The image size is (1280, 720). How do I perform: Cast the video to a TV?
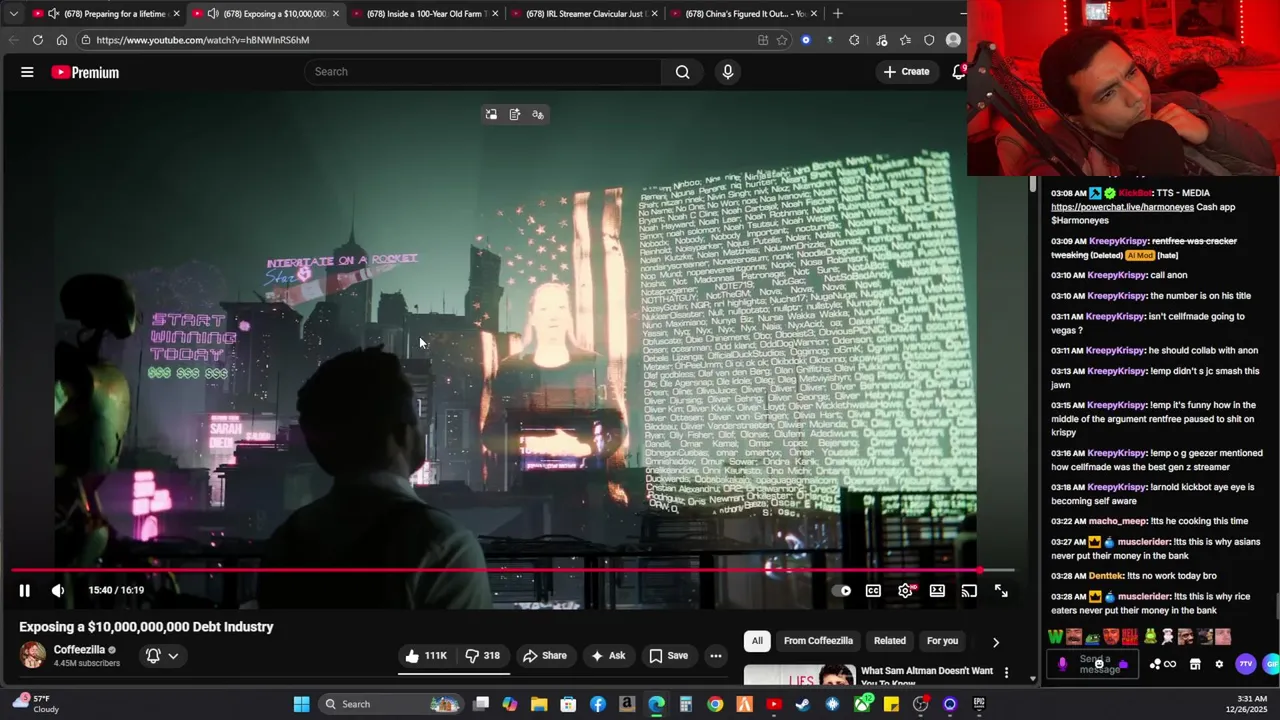coord(969,591)
